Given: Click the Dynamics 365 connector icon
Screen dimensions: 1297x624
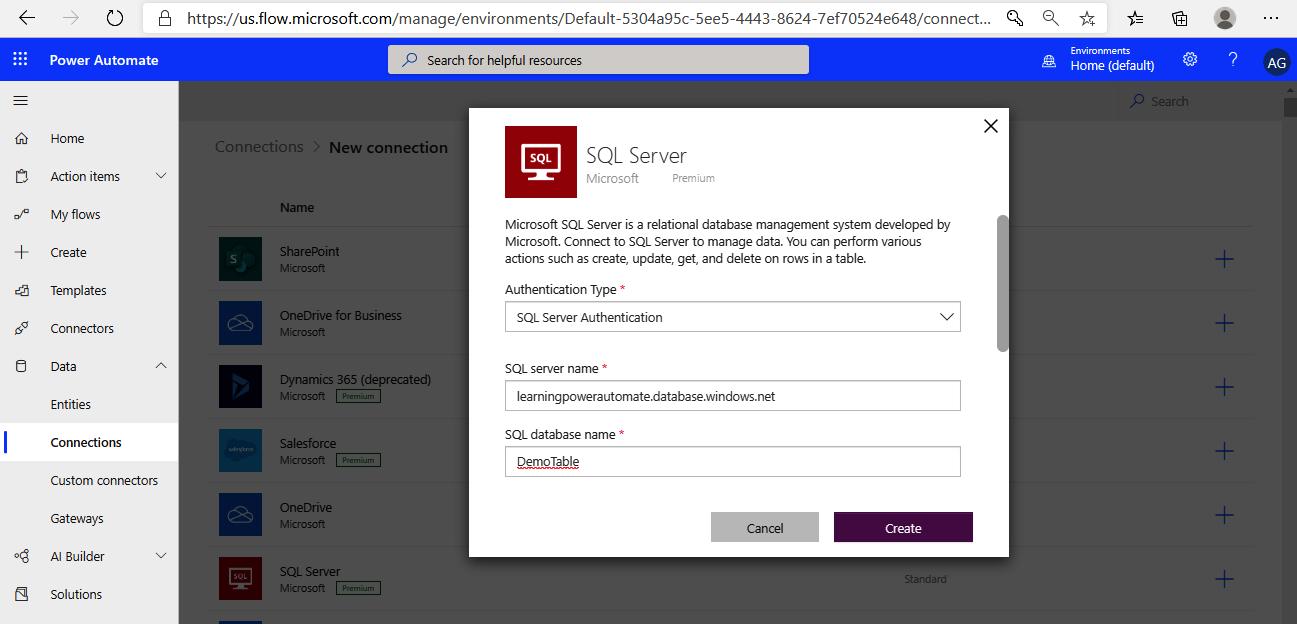Looking at the screenshot, I should pyautogui.click(x=240, y=387).
